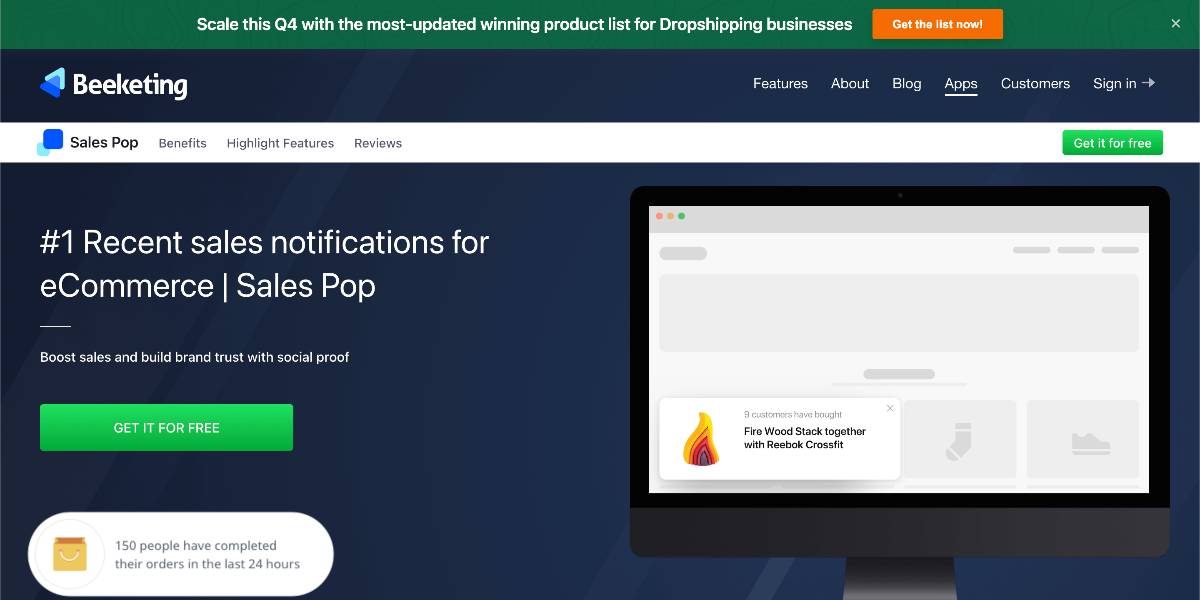Close the Fire Wood Stack popup
The image size is (1200, 600).
(x=890, y=408)
